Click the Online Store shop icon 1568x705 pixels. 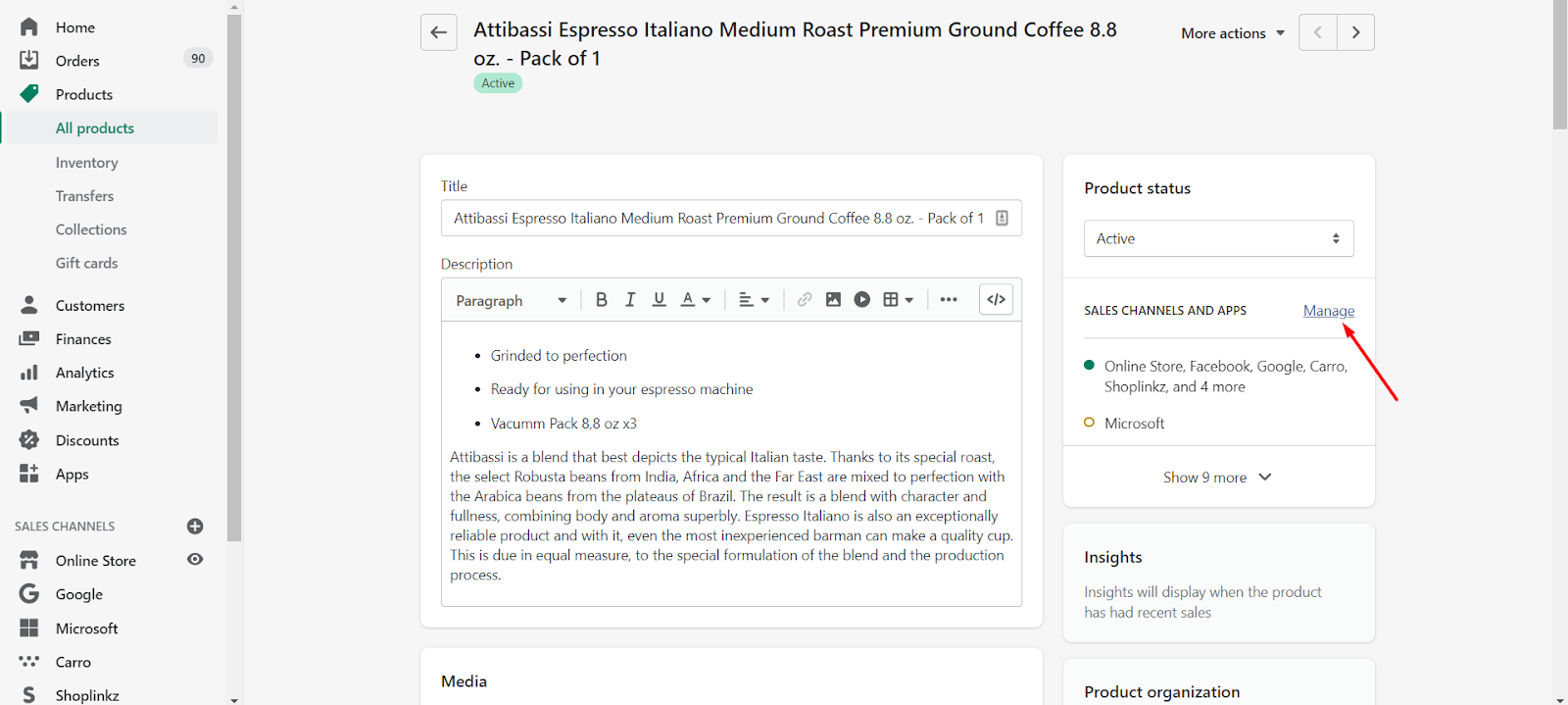click(29, 560)
